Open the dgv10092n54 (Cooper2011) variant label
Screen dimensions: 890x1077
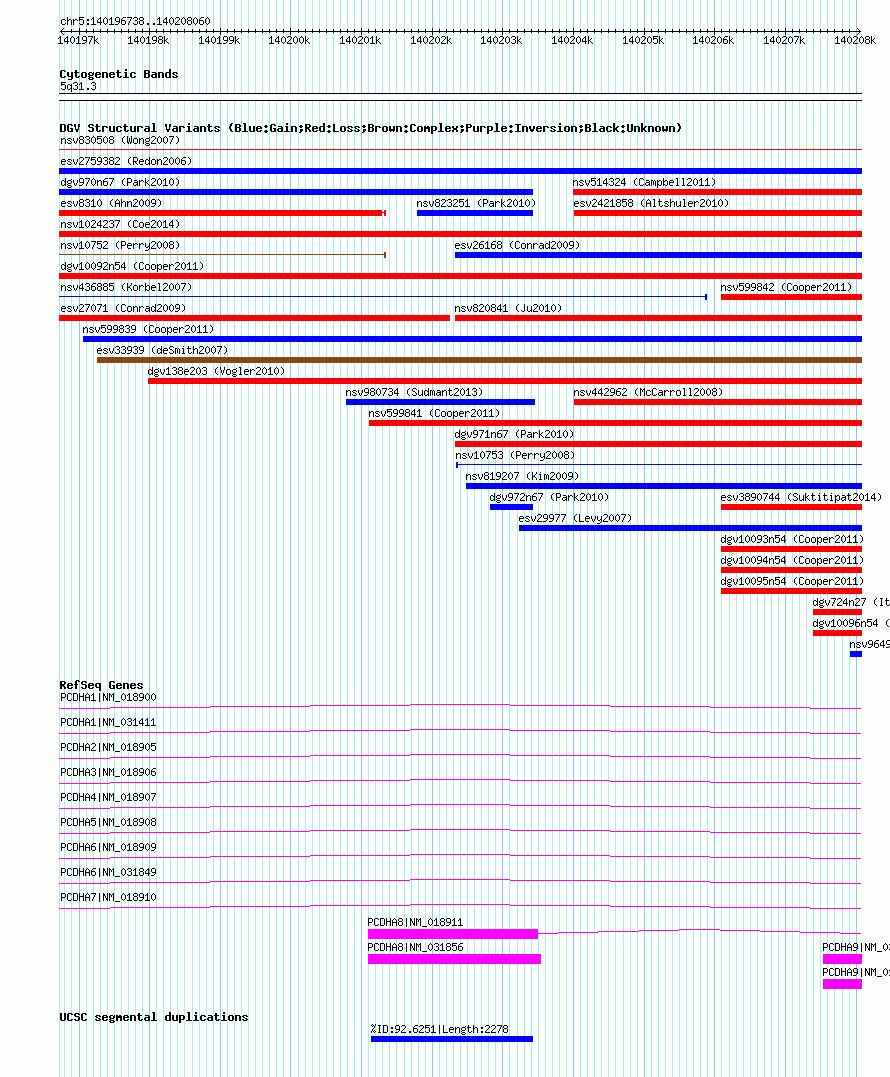132,266
